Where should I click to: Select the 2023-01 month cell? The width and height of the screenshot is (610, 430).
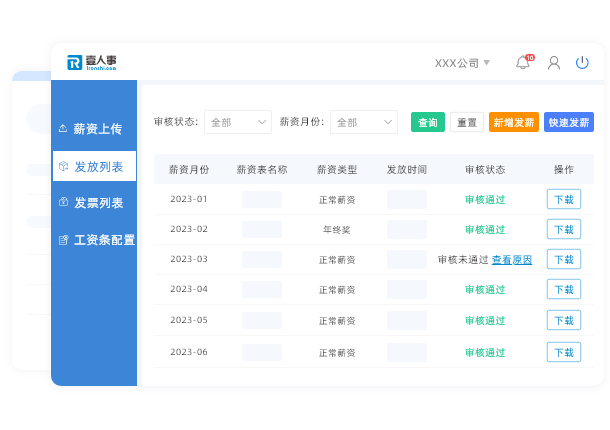189,199
